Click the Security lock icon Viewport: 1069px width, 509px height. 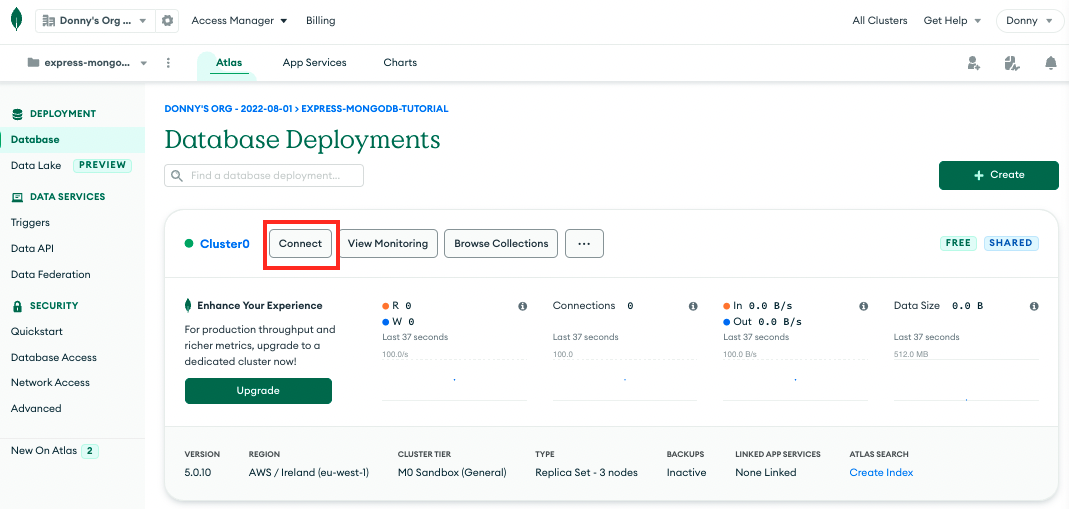(18, 306)
